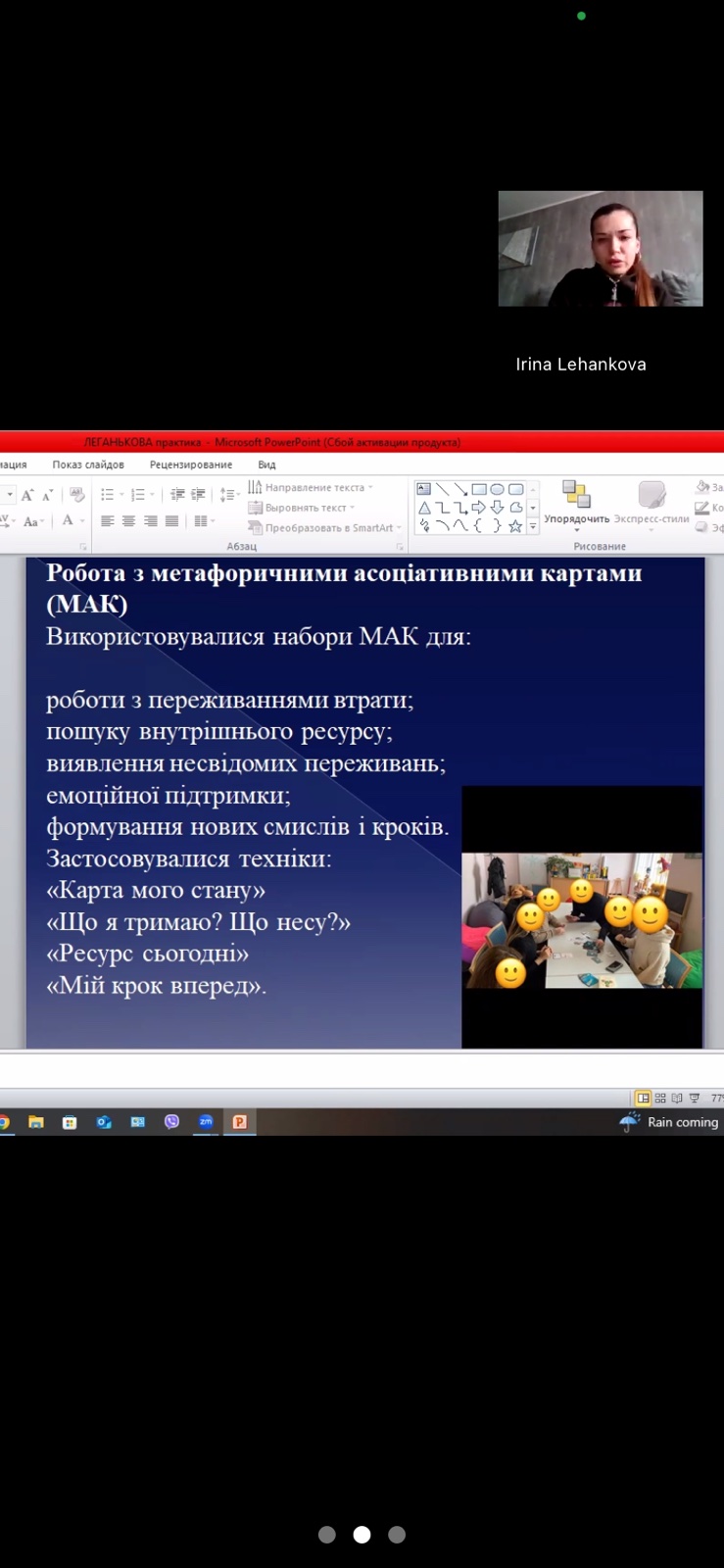Screen dimensions: 724x1568
Task: Switch to slide sorter view
Action: (x=660, y=1098)
